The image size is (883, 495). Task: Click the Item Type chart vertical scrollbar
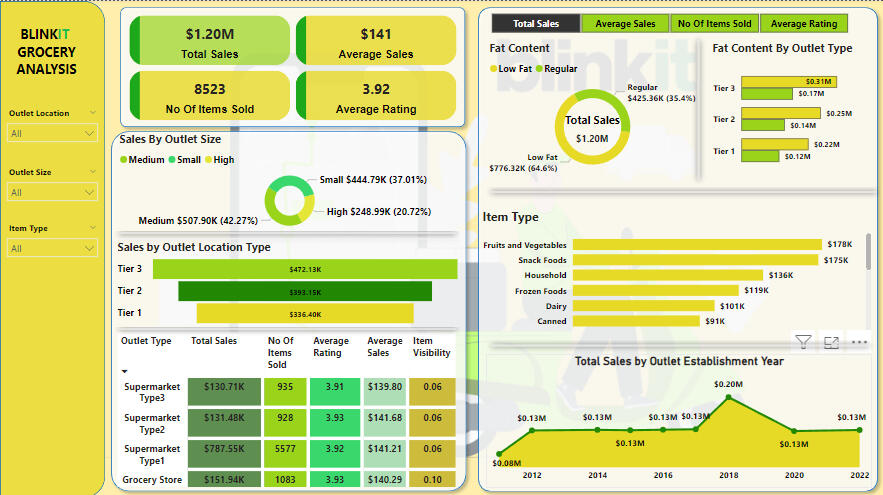coord(867,260)
